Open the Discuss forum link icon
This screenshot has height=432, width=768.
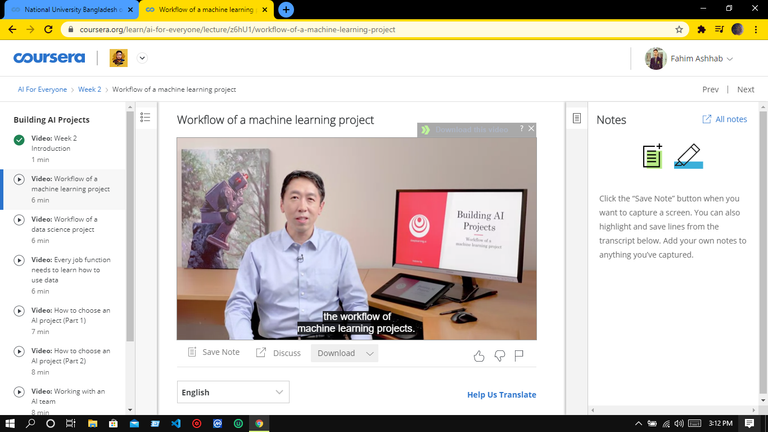click(x=261, y=353)
